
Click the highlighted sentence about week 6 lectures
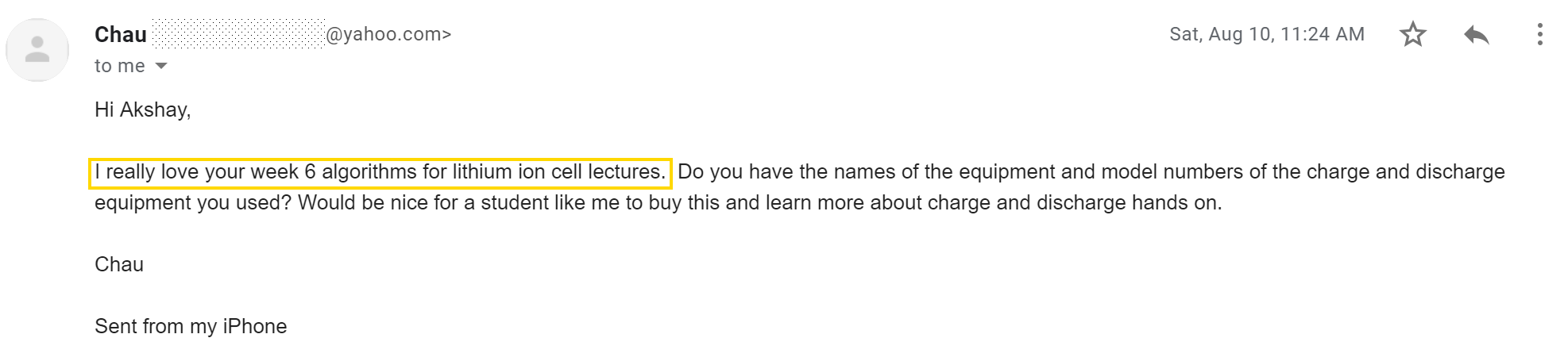click(x=380, y=172)
